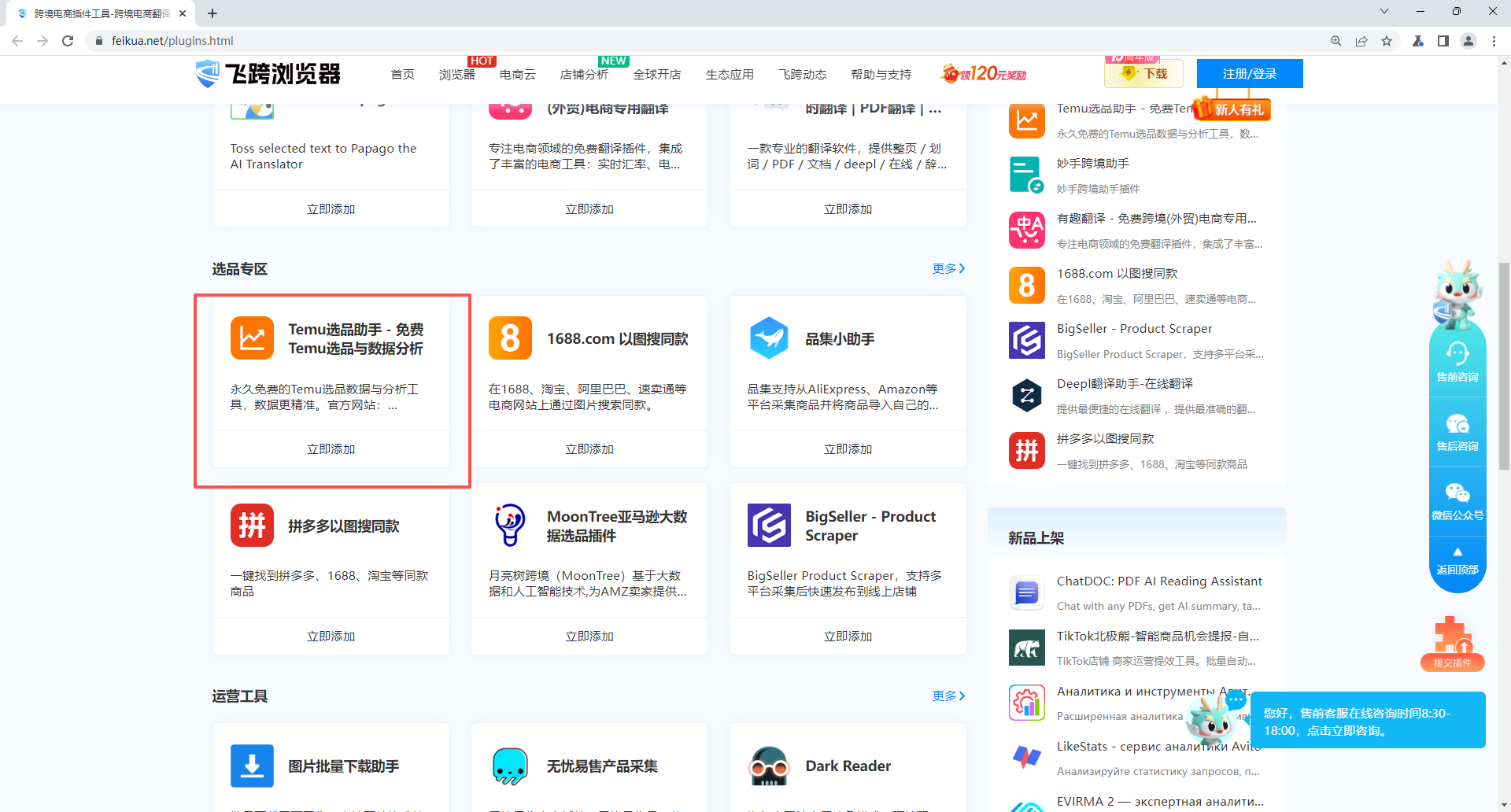Click the page vertical scrollbar thumb
The width and height of the screenshot is (1511, 812).
pos(1505,366)
